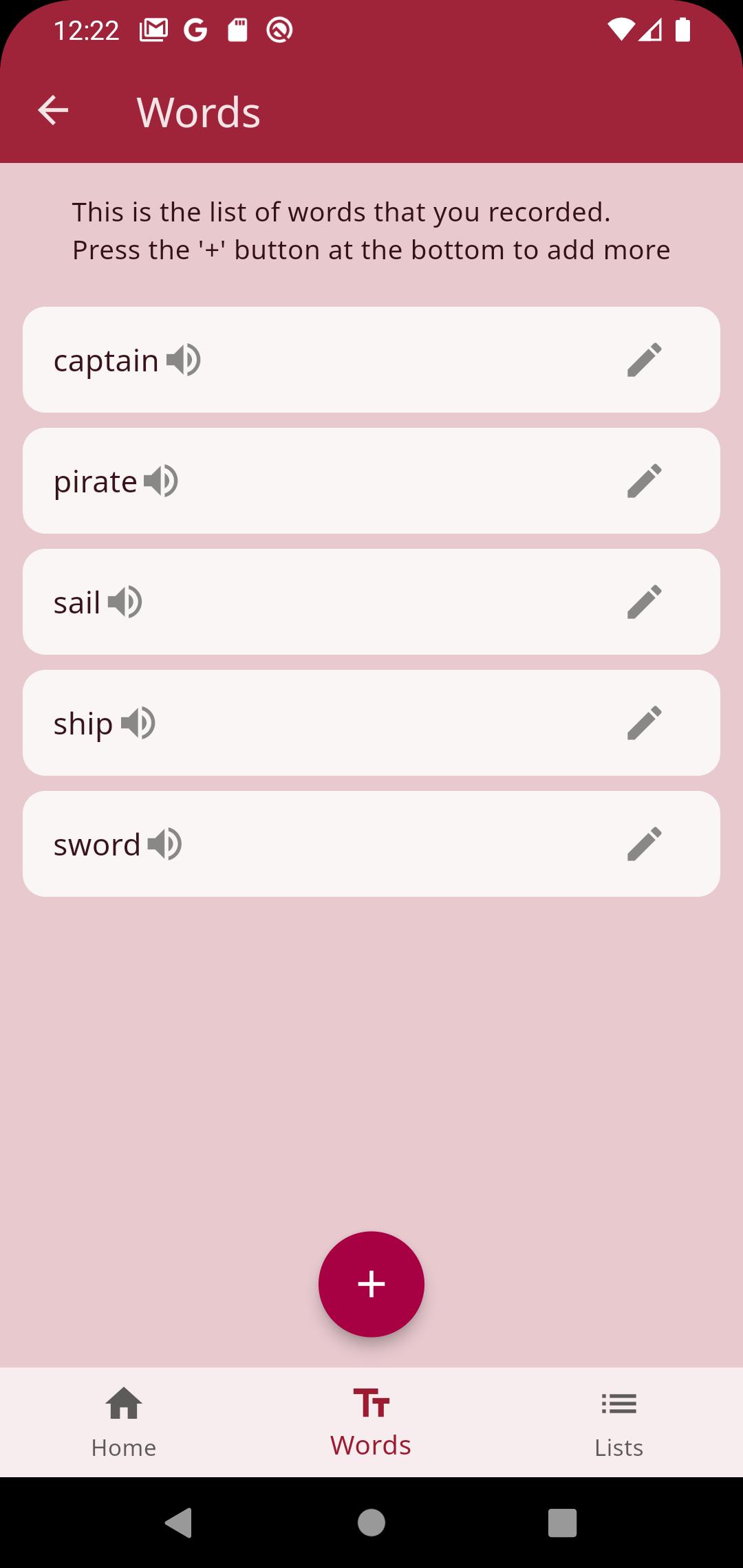Tap the Android back navigation button
The height and width of the screenshot is (1568, 743).
click(179, 1523)
